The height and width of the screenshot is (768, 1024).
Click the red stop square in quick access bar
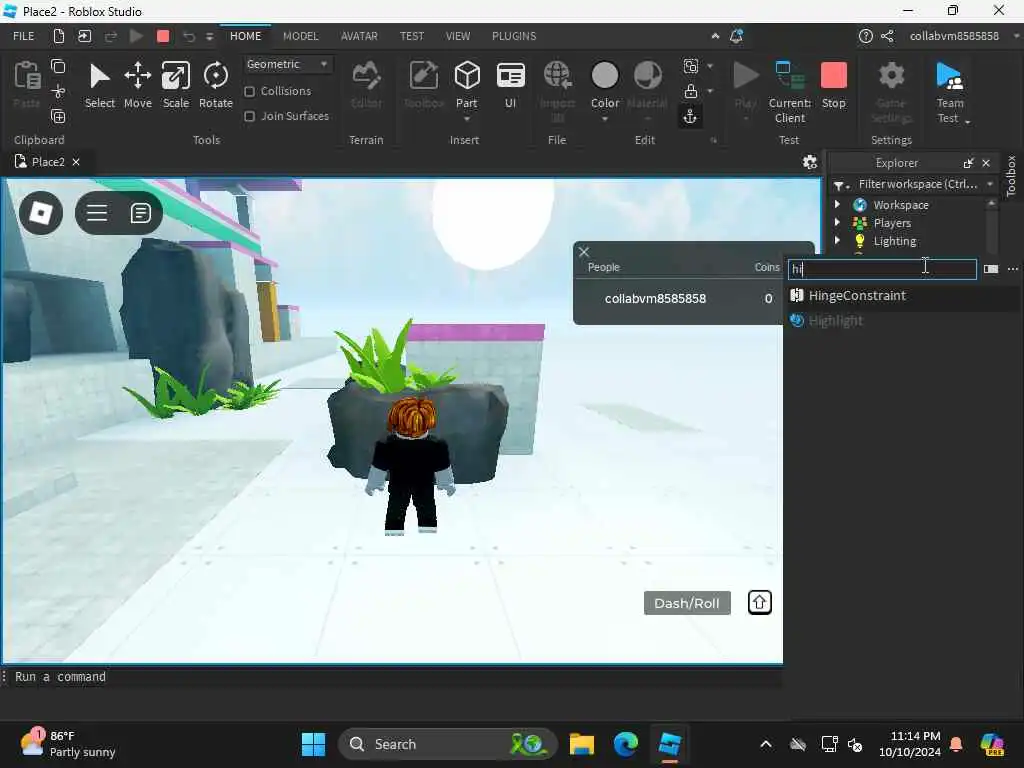(x=163, y=37)
